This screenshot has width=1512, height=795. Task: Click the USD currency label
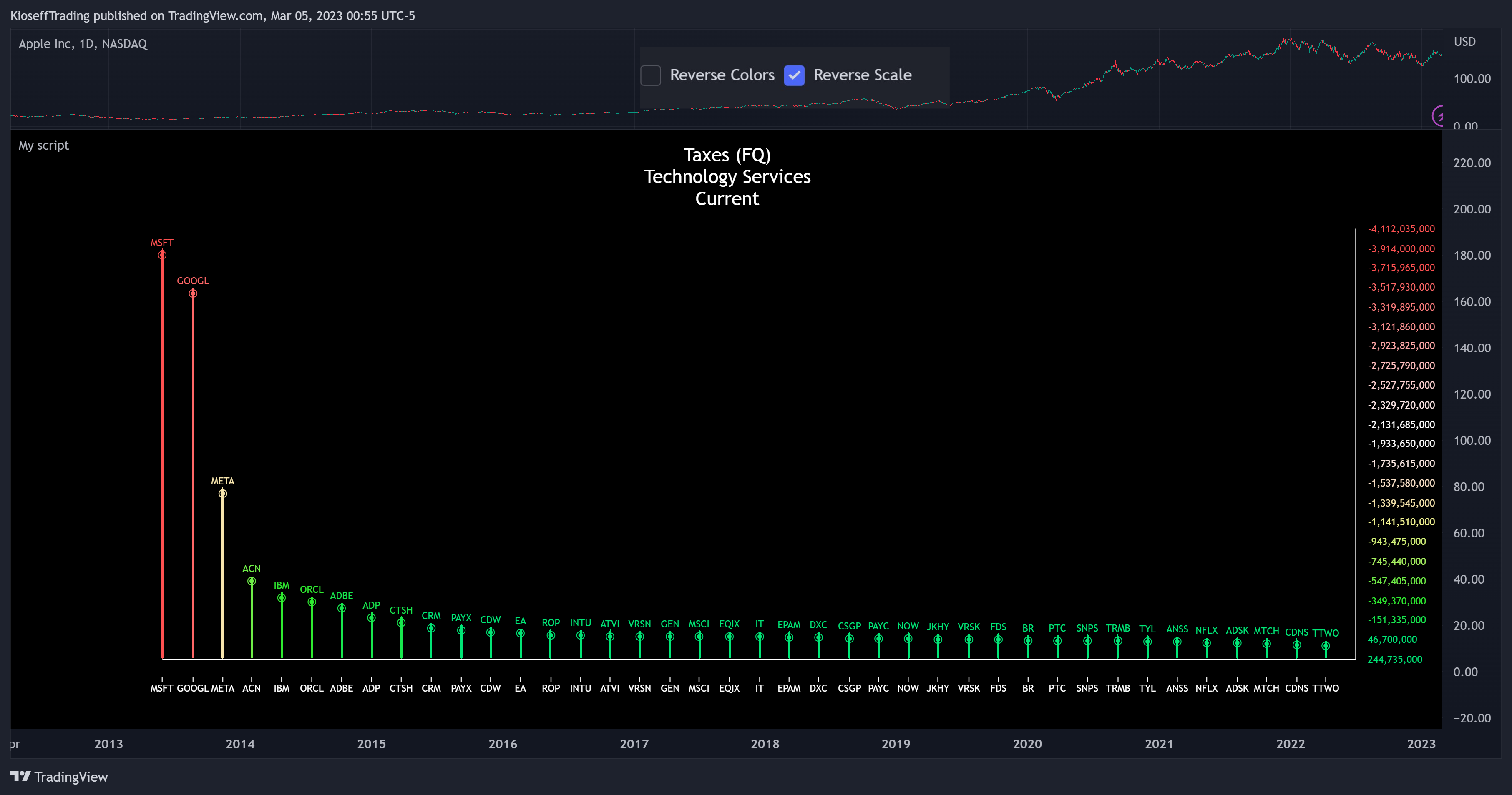coord(1464,42)
